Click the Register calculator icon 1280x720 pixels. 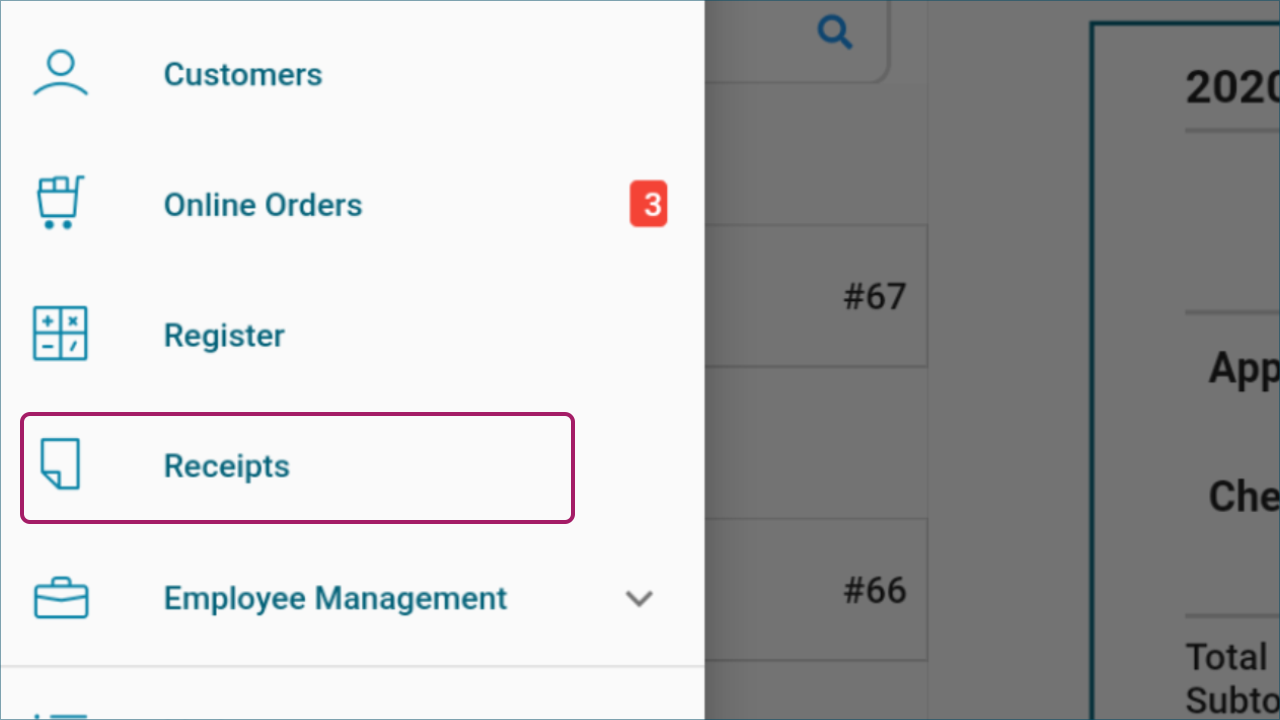tap(60, 334)
